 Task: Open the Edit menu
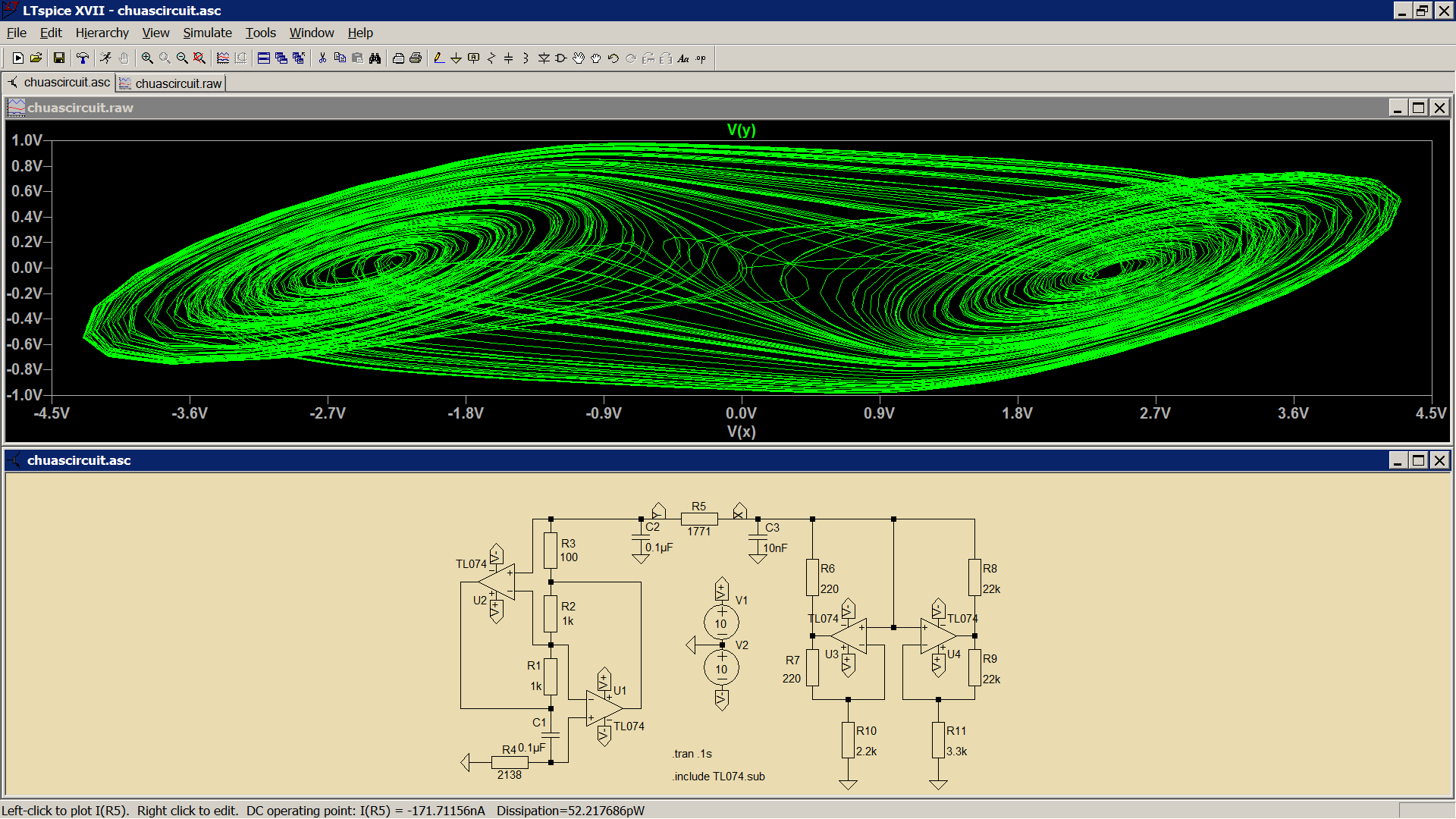coord(51,33)
